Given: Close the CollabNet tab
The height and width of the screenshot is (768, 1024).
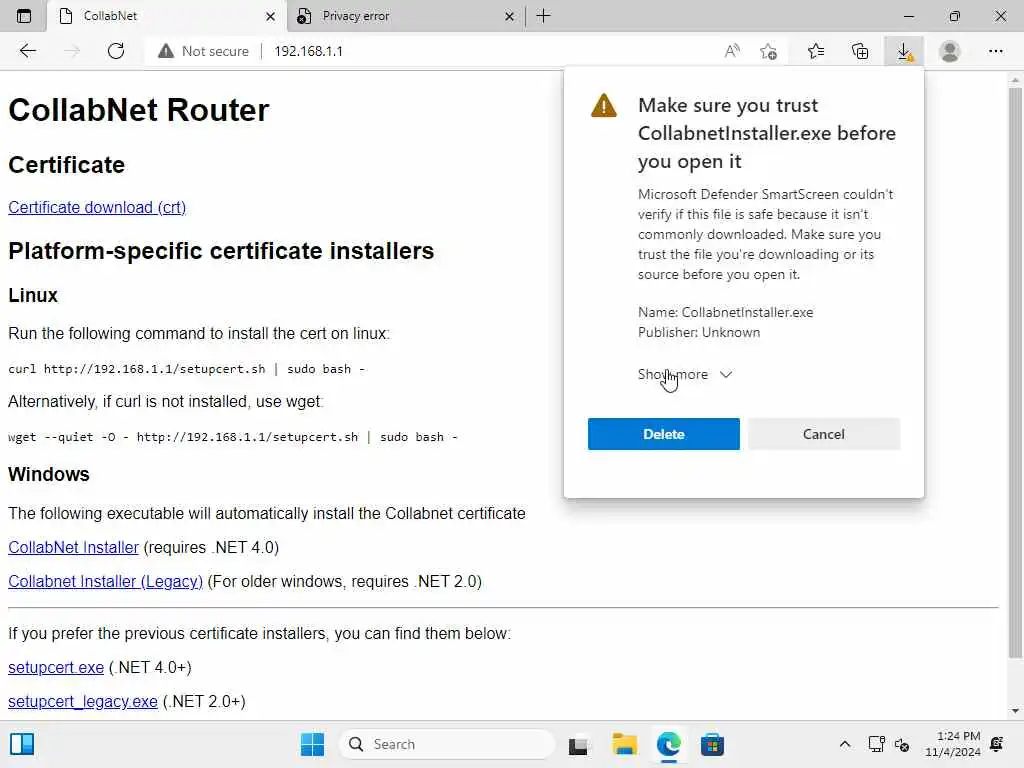Looking at the screenshot, I should pos(270,16).
